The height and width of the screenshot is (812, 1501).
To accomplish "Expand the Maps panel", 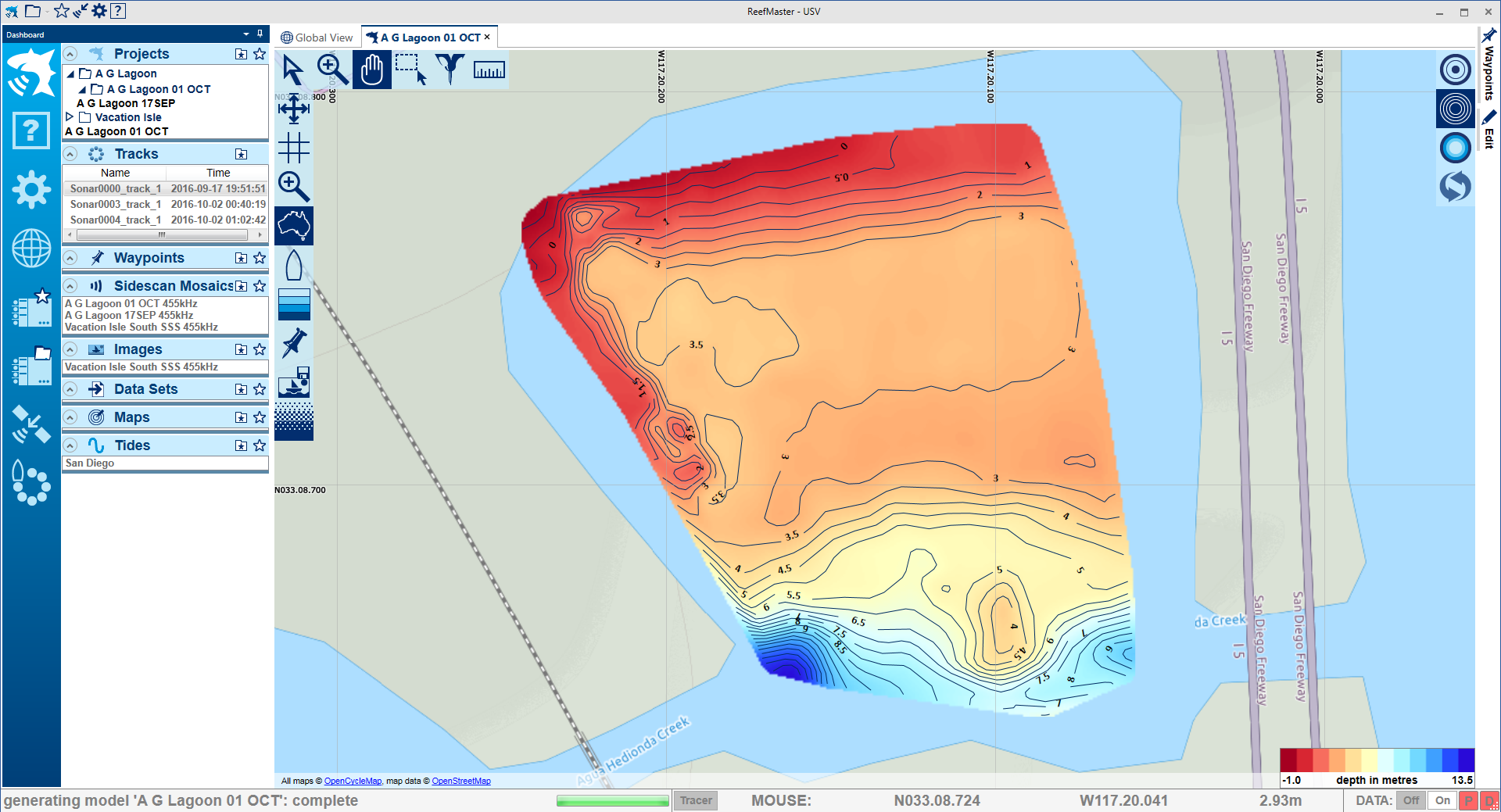I will tap(70, 417).
